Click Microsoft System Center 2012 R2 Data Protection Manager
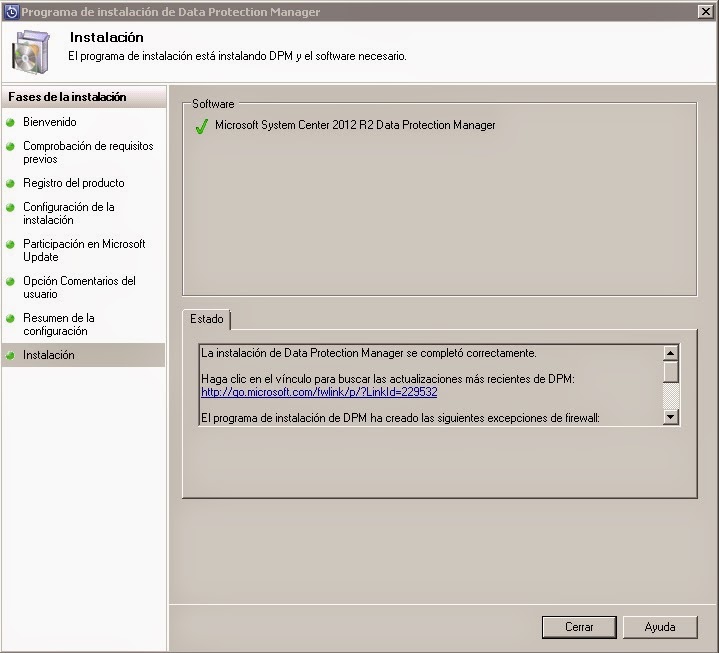The height and width of the screenshot is (653, 719). point(355,125)
